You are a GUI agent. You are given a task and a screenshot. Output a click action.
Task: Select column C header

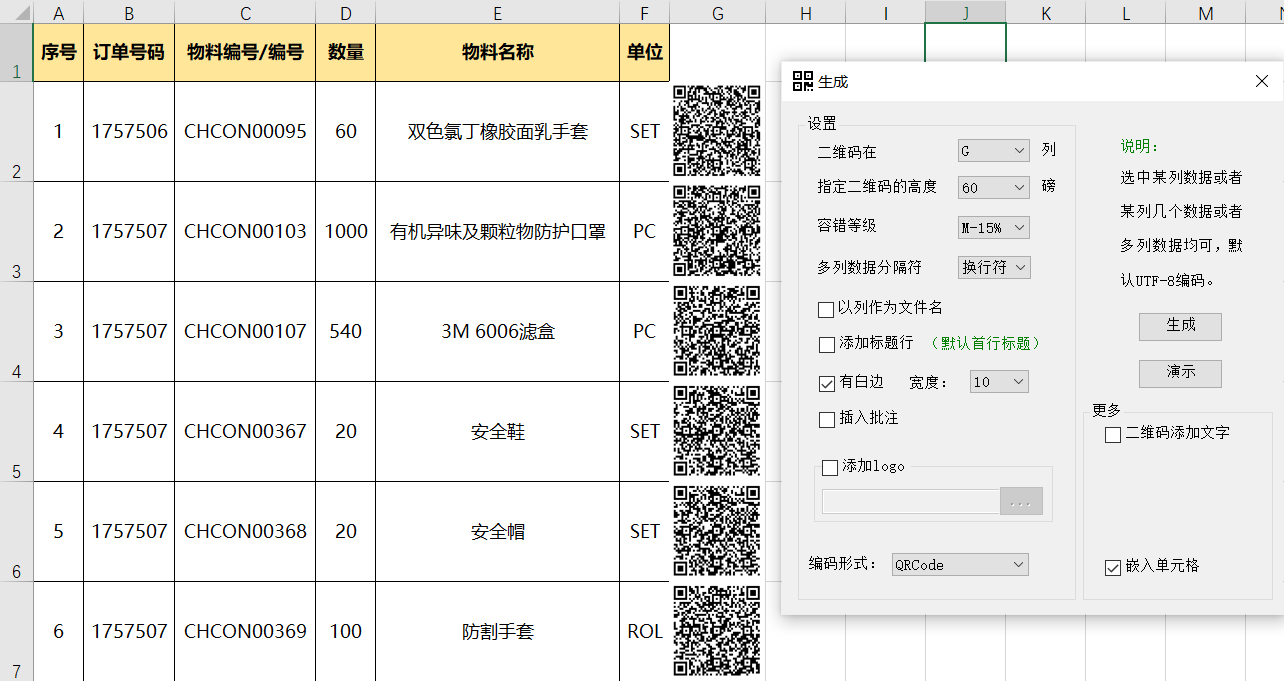(x=245, y=13)
